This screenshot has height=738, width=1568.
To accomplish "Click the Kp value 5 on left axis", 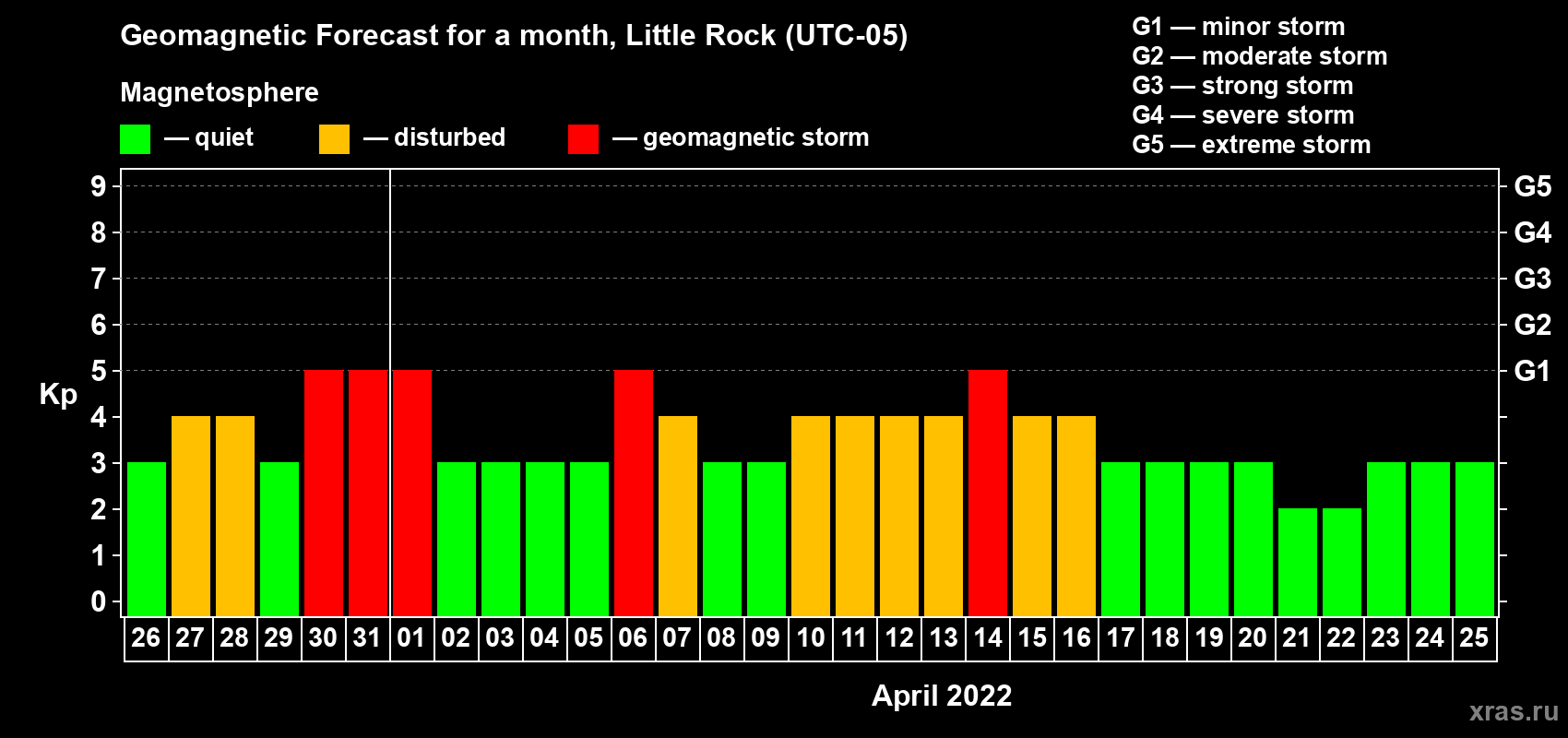I will [x=99, y=371].
